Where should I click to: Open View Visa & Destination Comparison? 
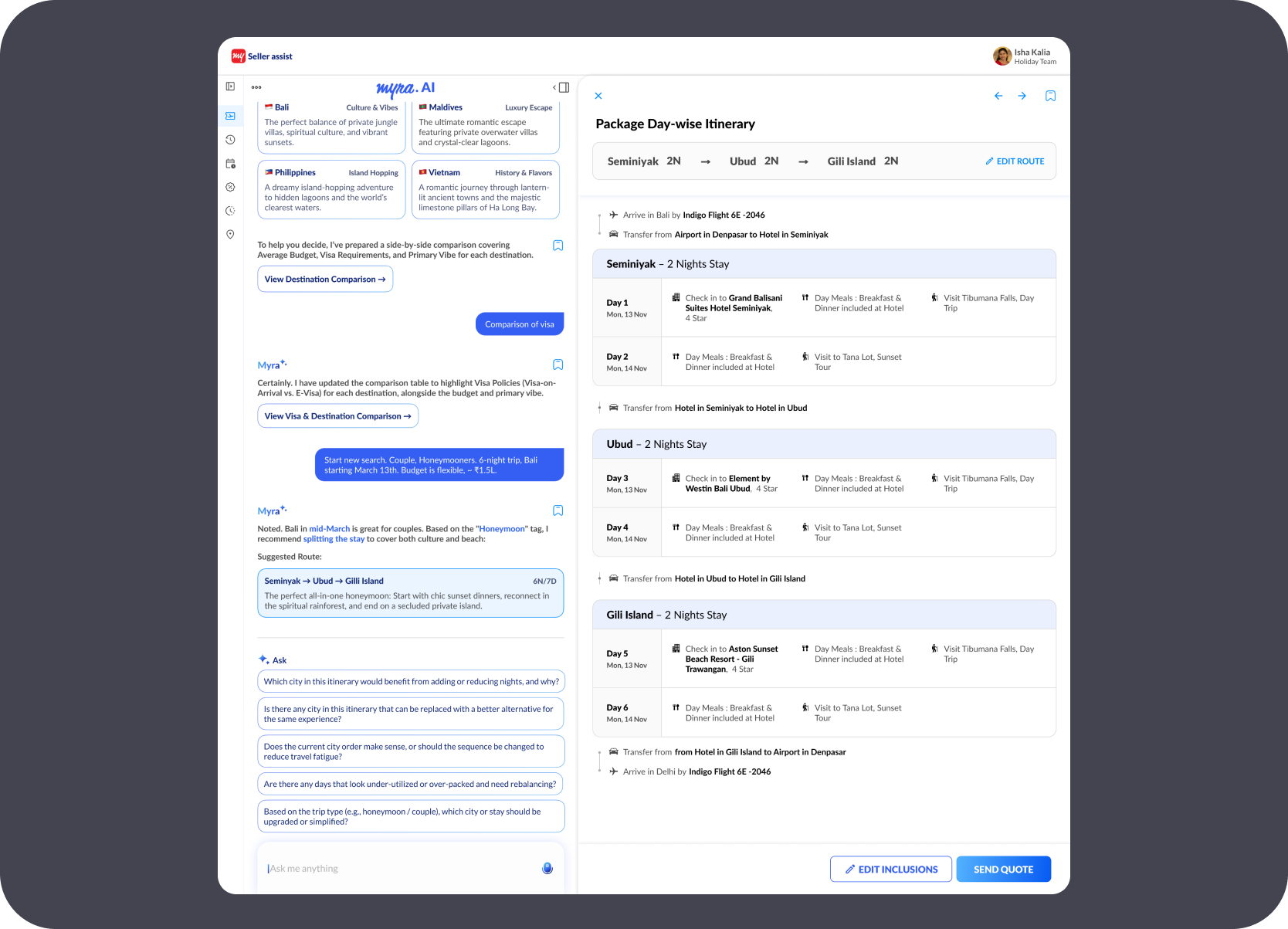[x=337, y=415]
